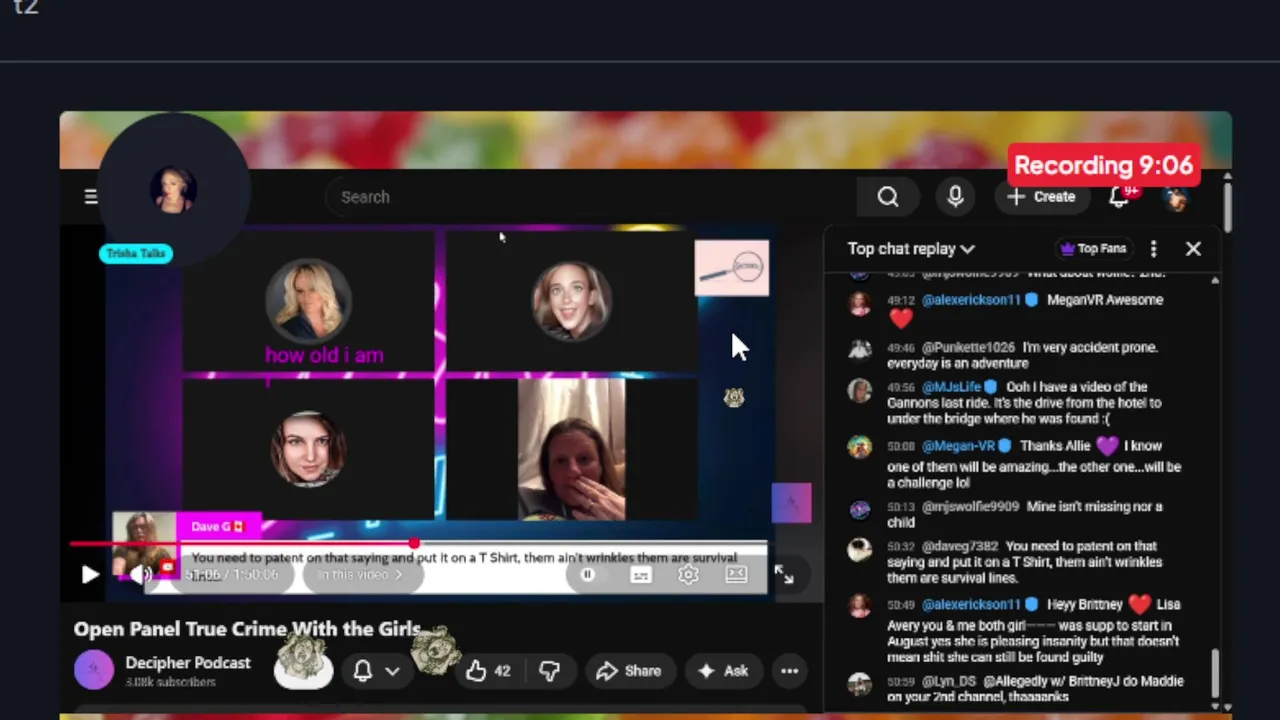Click the YouTube search magnifier button
Screen dimensions: 1280x720
888,197
